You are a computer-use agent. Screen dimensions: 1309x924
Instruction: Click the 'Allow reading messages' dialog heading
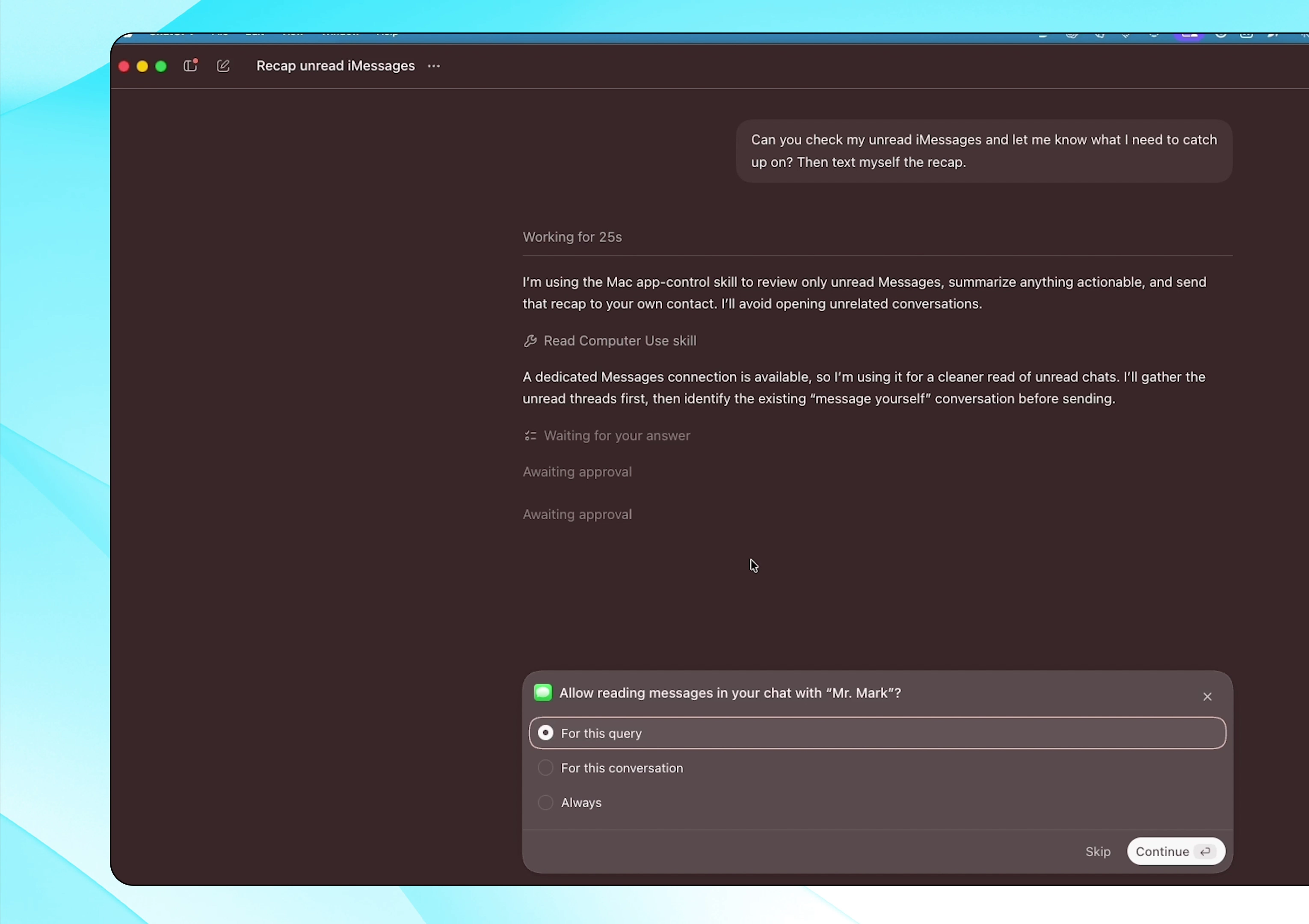tap(730, 693)
